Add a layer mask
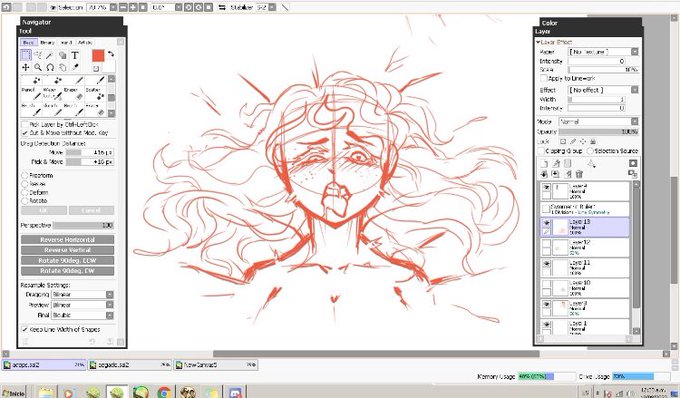 point(633,163)
